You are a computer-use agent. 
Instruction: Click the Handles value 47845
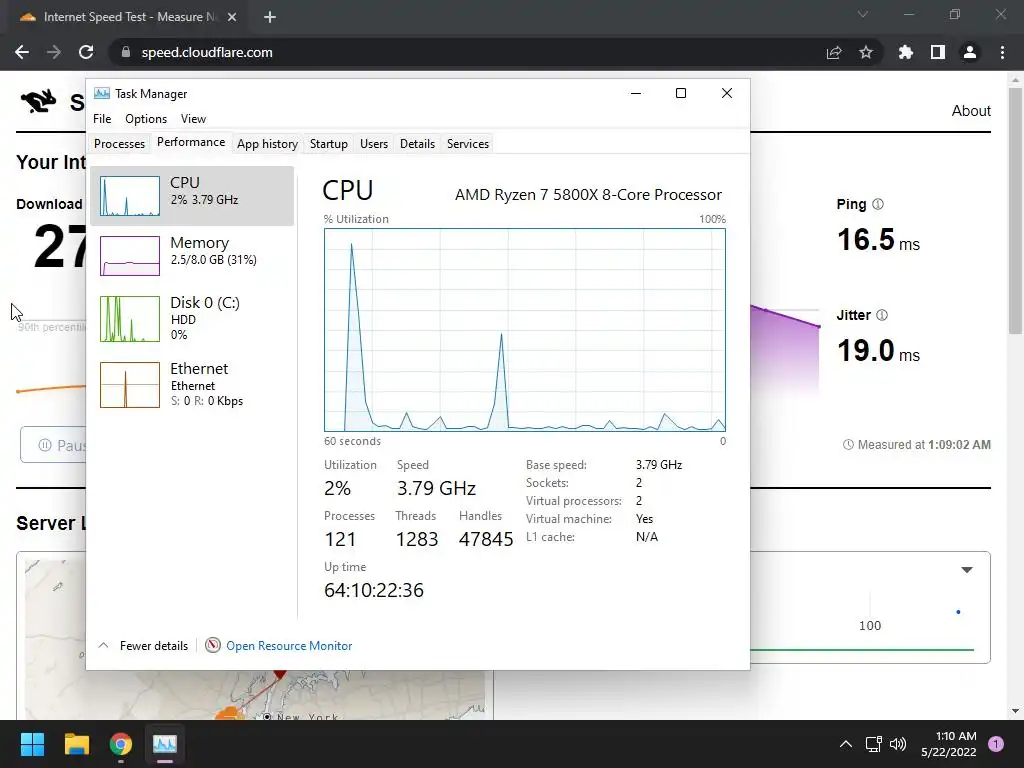coord(486,539)
